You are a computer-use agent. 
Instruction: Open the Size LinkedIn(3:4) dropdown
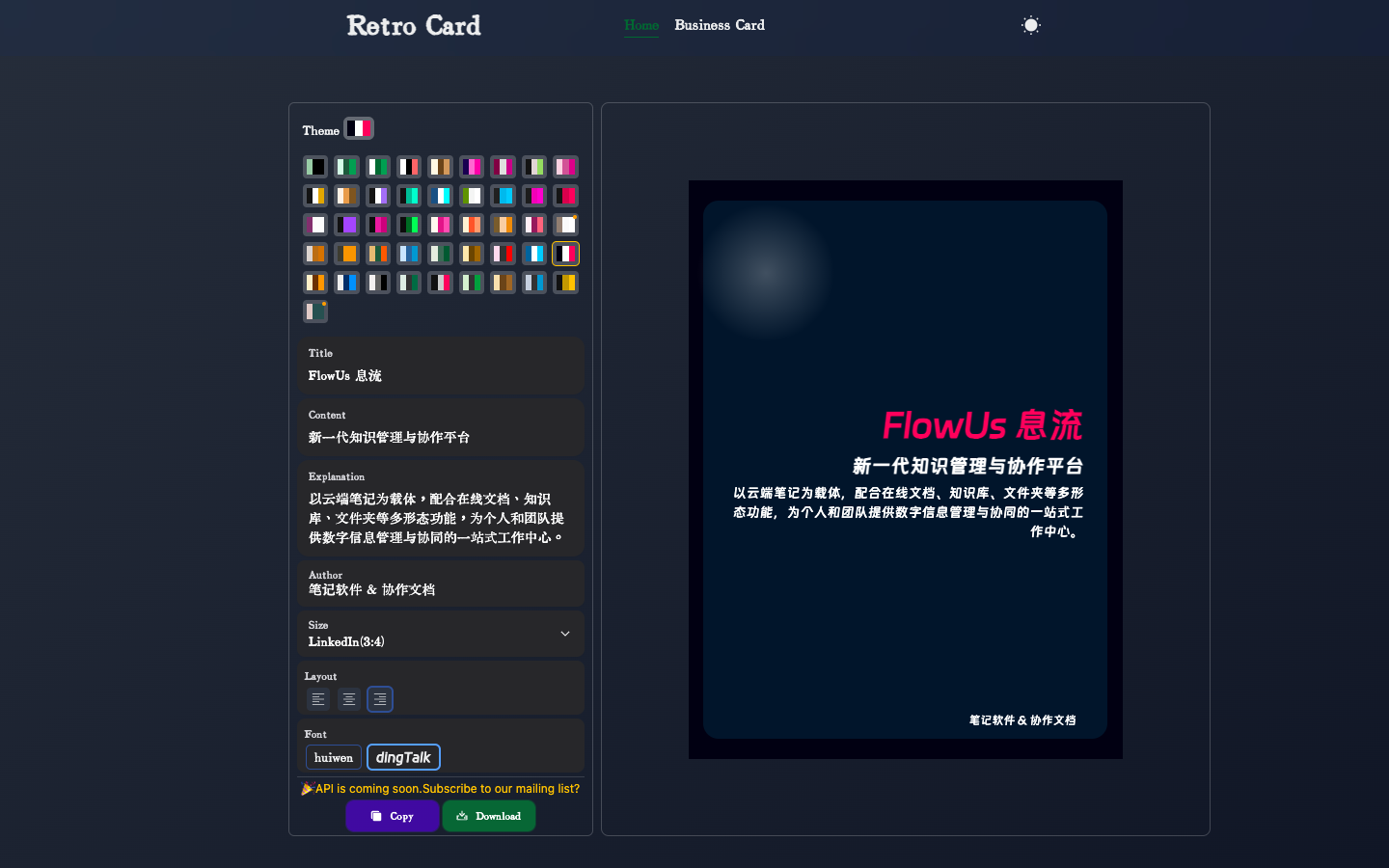441,634
